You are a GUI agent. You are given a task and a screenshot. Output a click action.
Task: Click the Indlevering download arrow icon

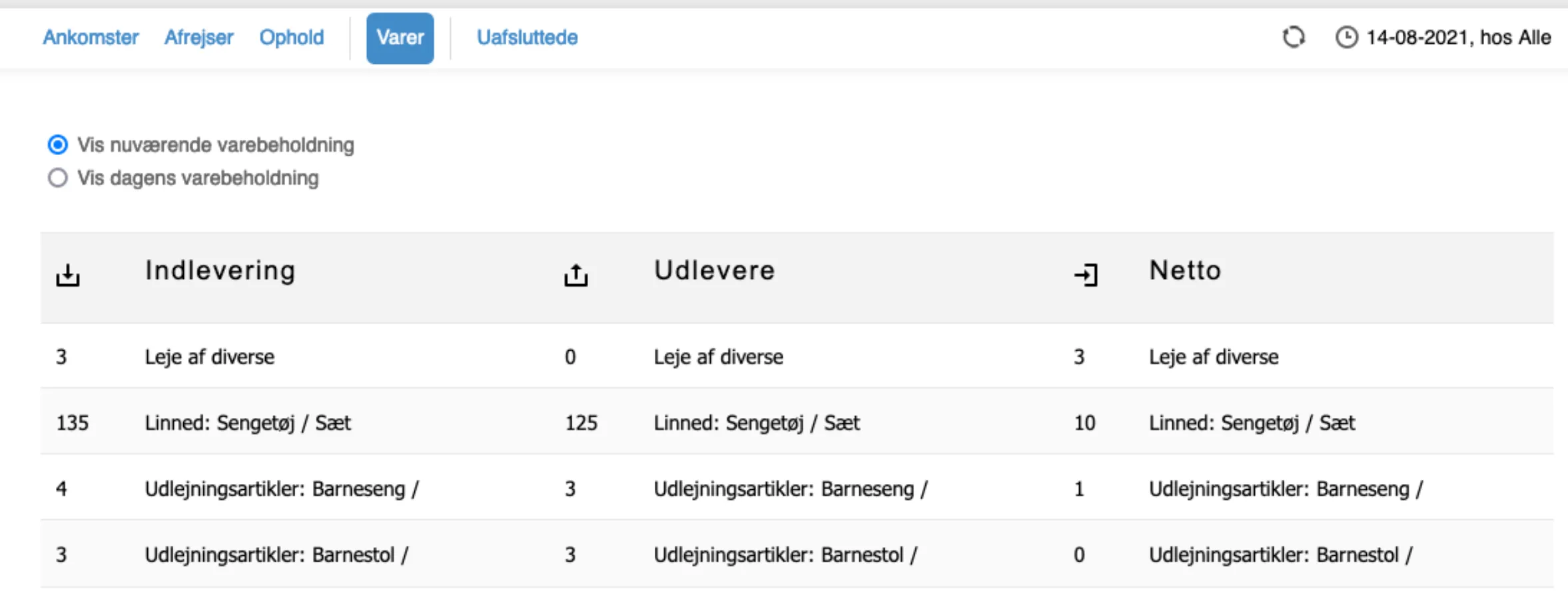coord(68,274)
